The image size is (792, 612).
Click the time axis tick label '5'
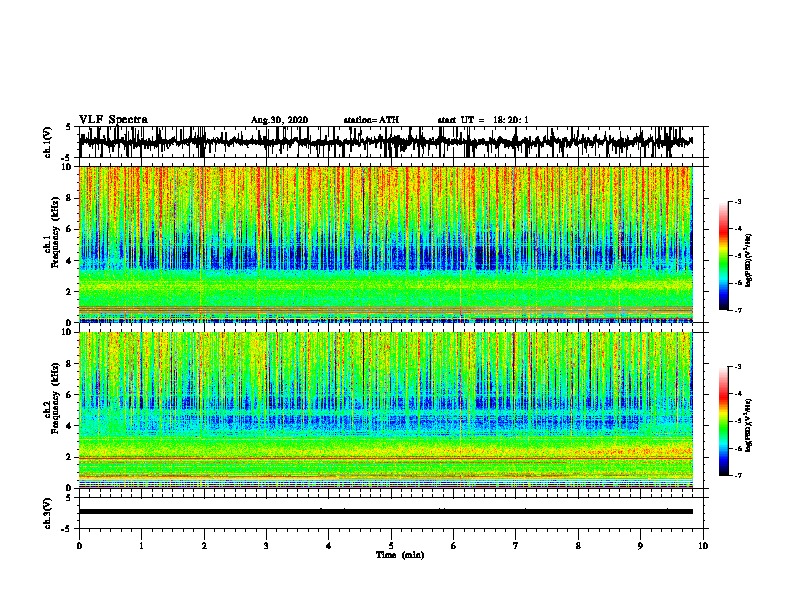click(391, 546)
